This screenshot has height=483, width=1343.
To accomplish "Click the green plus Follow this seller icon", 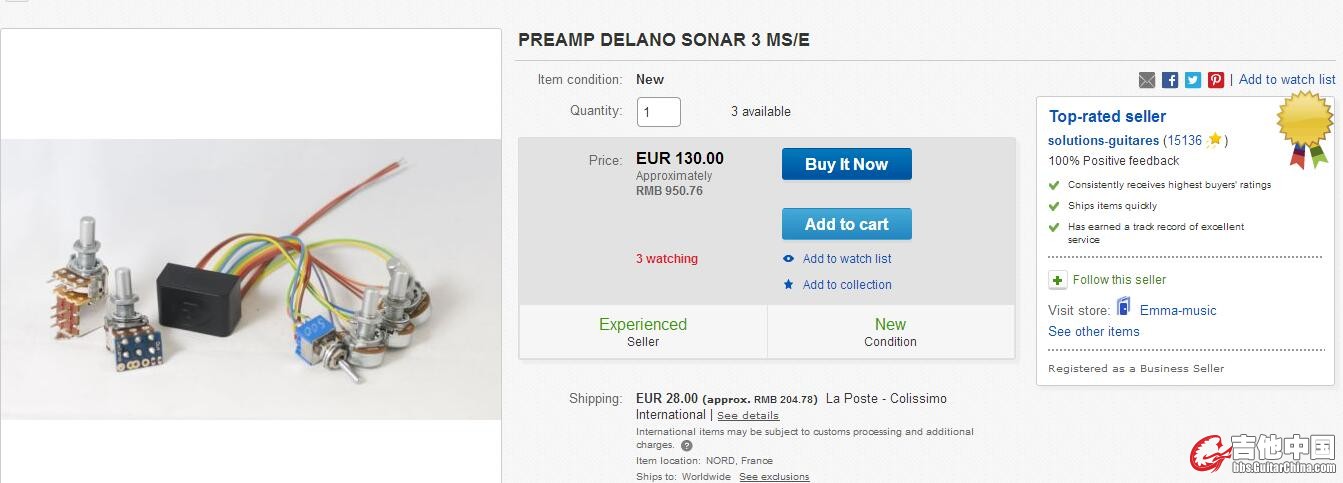I will click(x=1057, y=280).
